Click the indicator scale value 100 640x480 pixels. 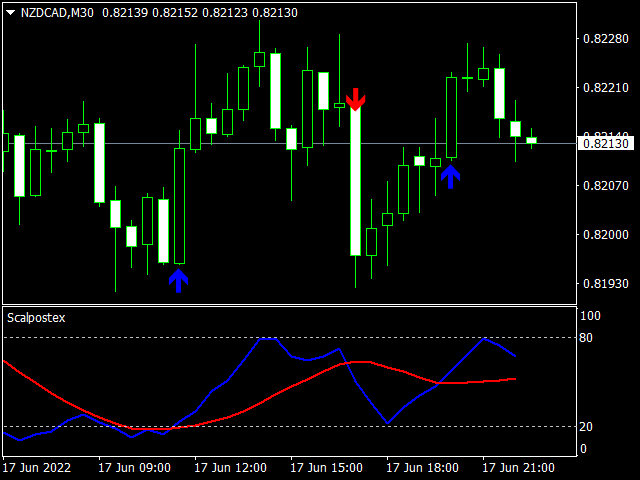pos(590,316)
